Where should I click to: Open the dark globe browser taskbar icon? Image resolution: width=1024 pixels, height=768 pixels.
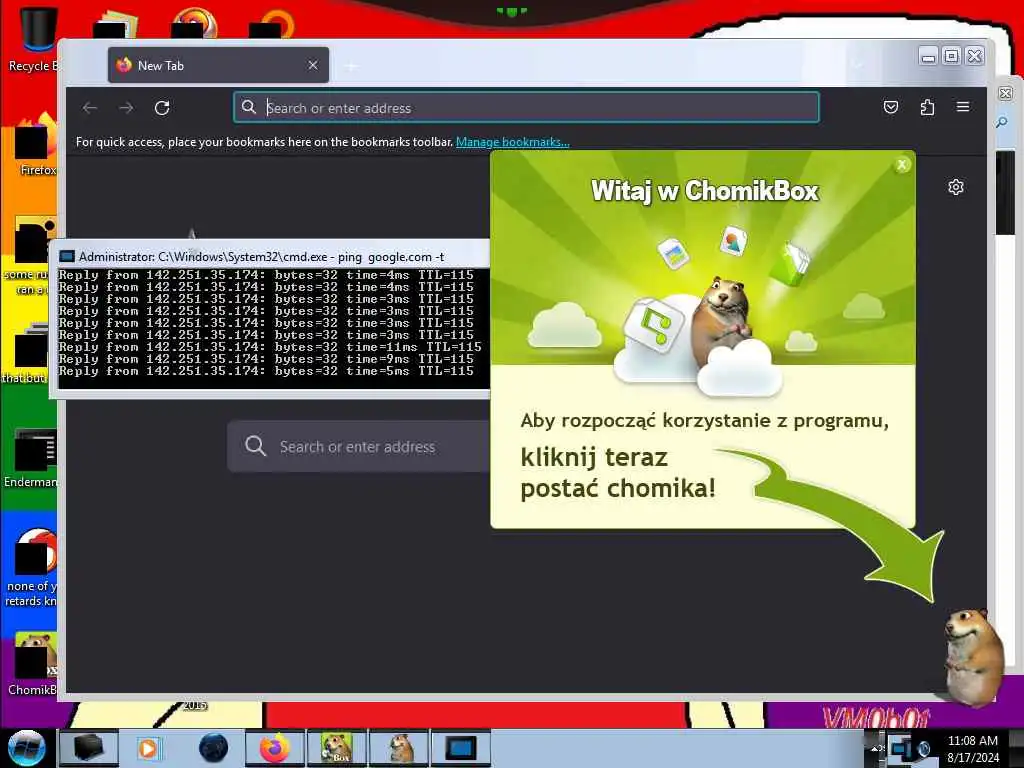click(213, 748)
